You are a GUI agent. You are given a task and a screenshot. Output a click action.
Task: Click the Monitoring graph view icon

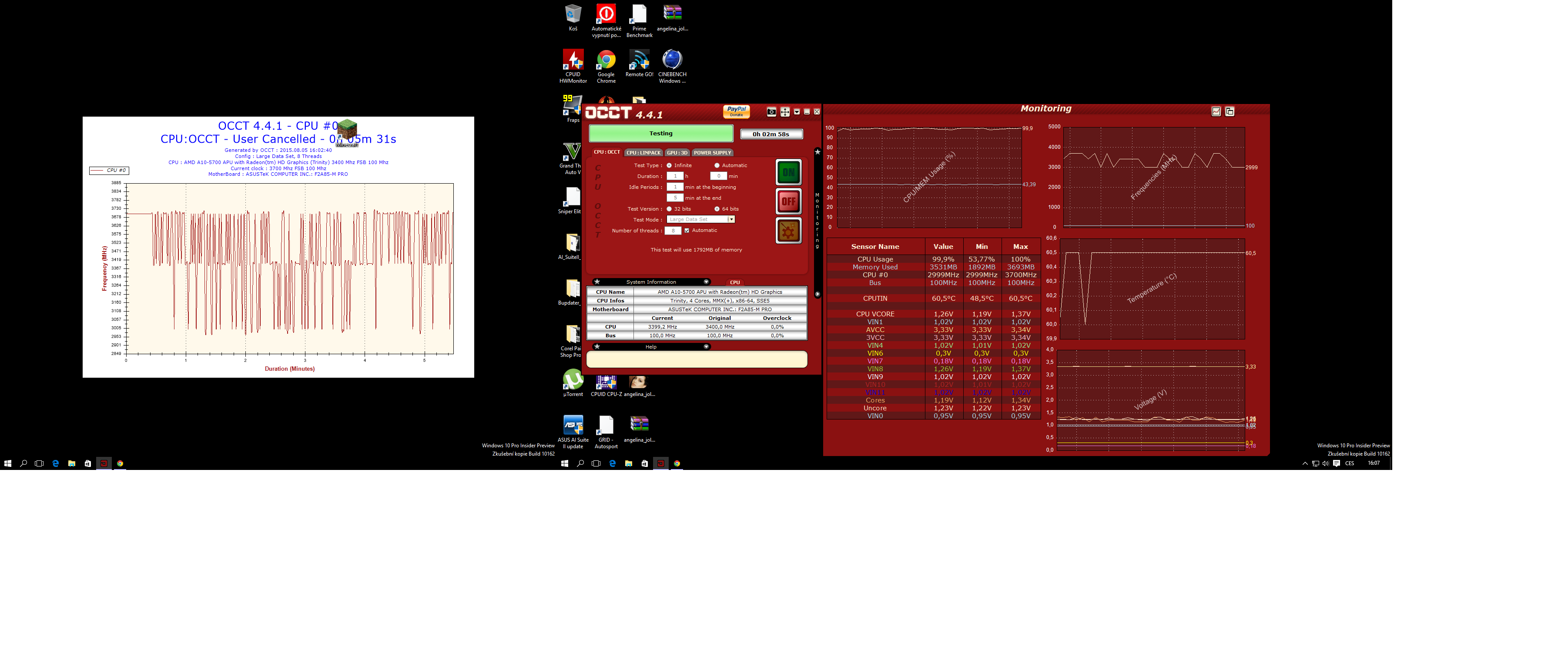[1216, 111]
